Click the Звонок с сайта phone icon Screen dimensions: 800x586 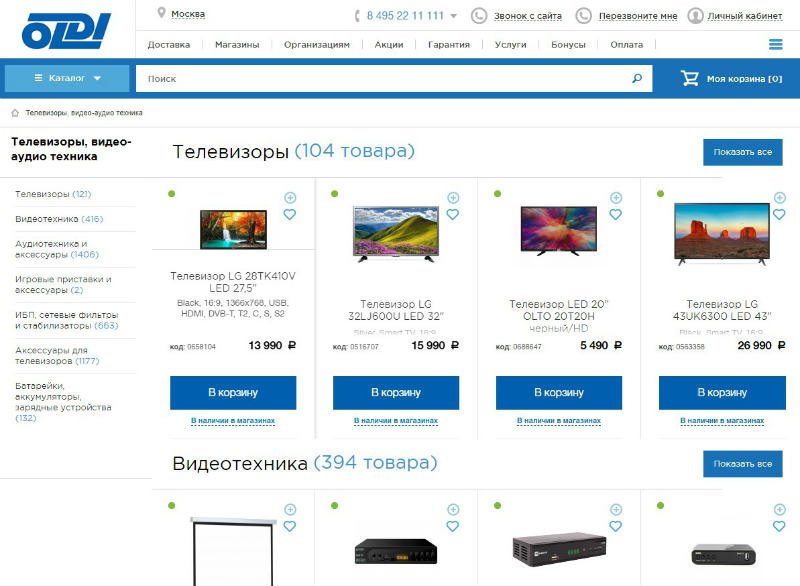coord(479,16)
